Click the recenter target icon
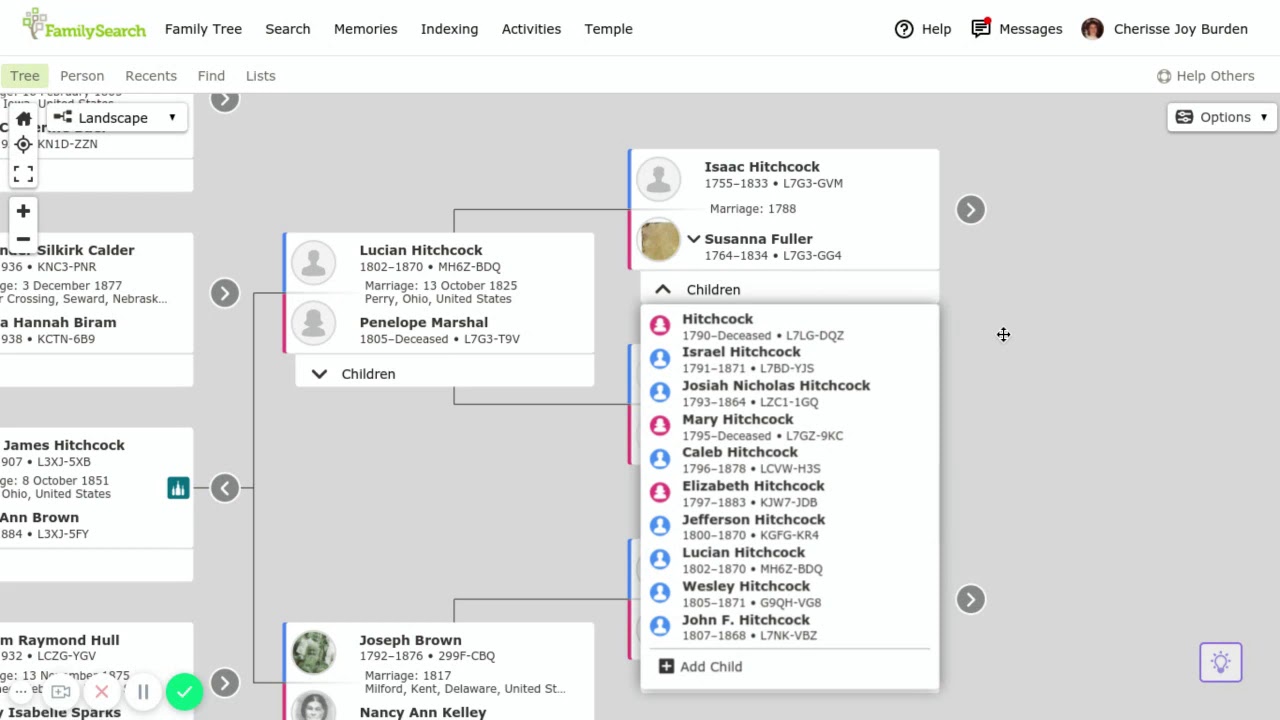The width and height of the screenshot is (1280, 720). [23, 144]
